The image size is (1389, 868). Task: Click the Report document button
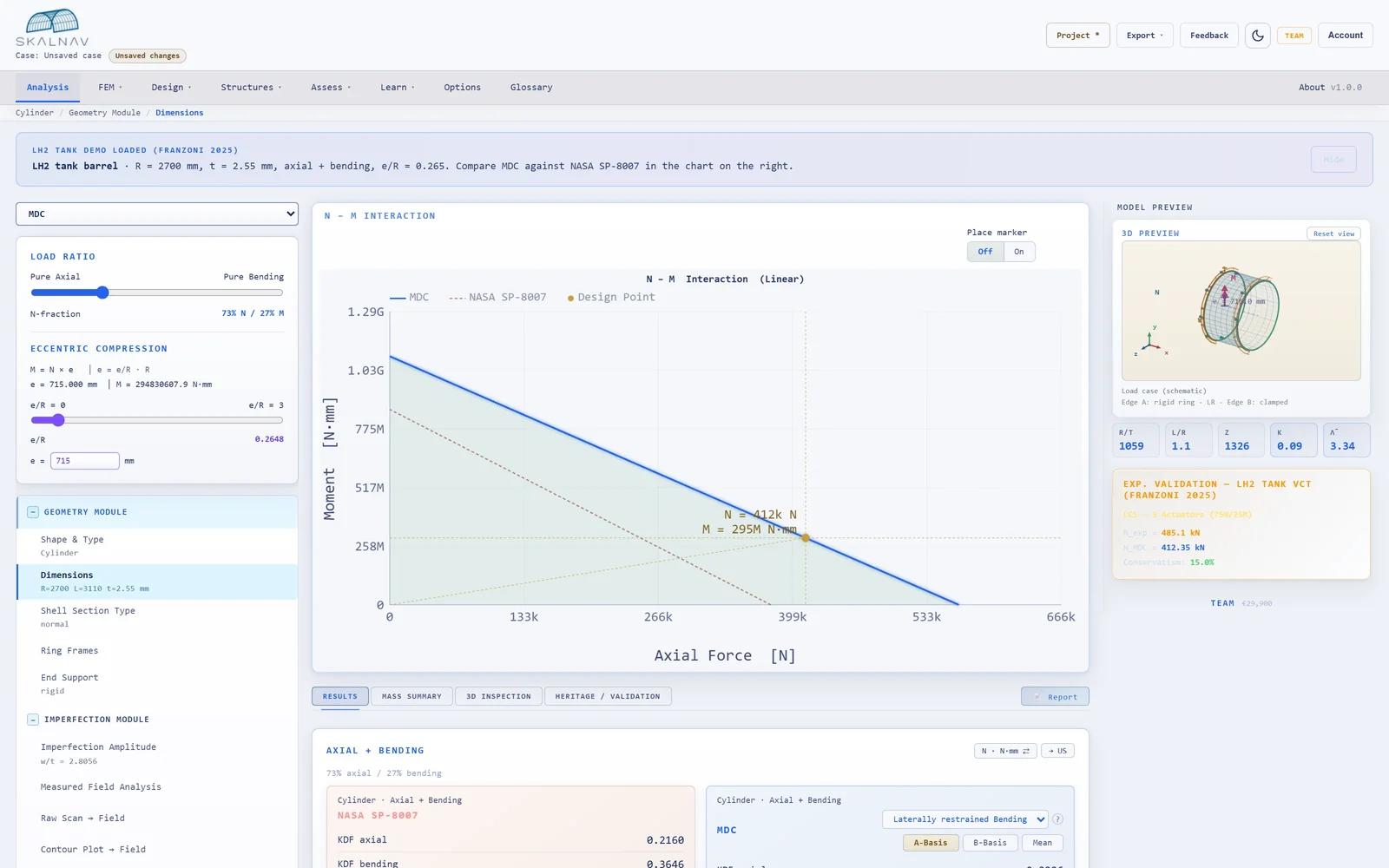[1055, 697]
